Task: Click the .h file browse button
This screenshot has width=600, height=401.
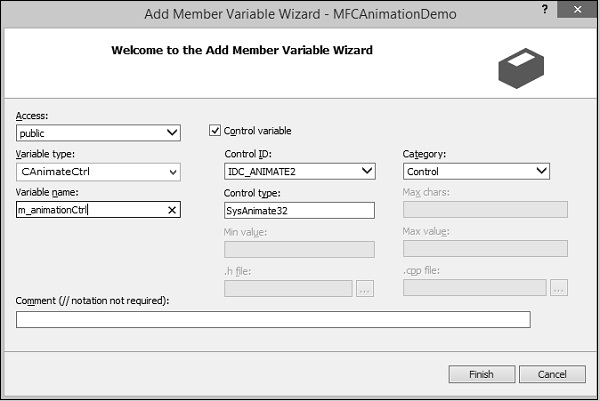Action: pyautogui.click(x=365, y=288)
